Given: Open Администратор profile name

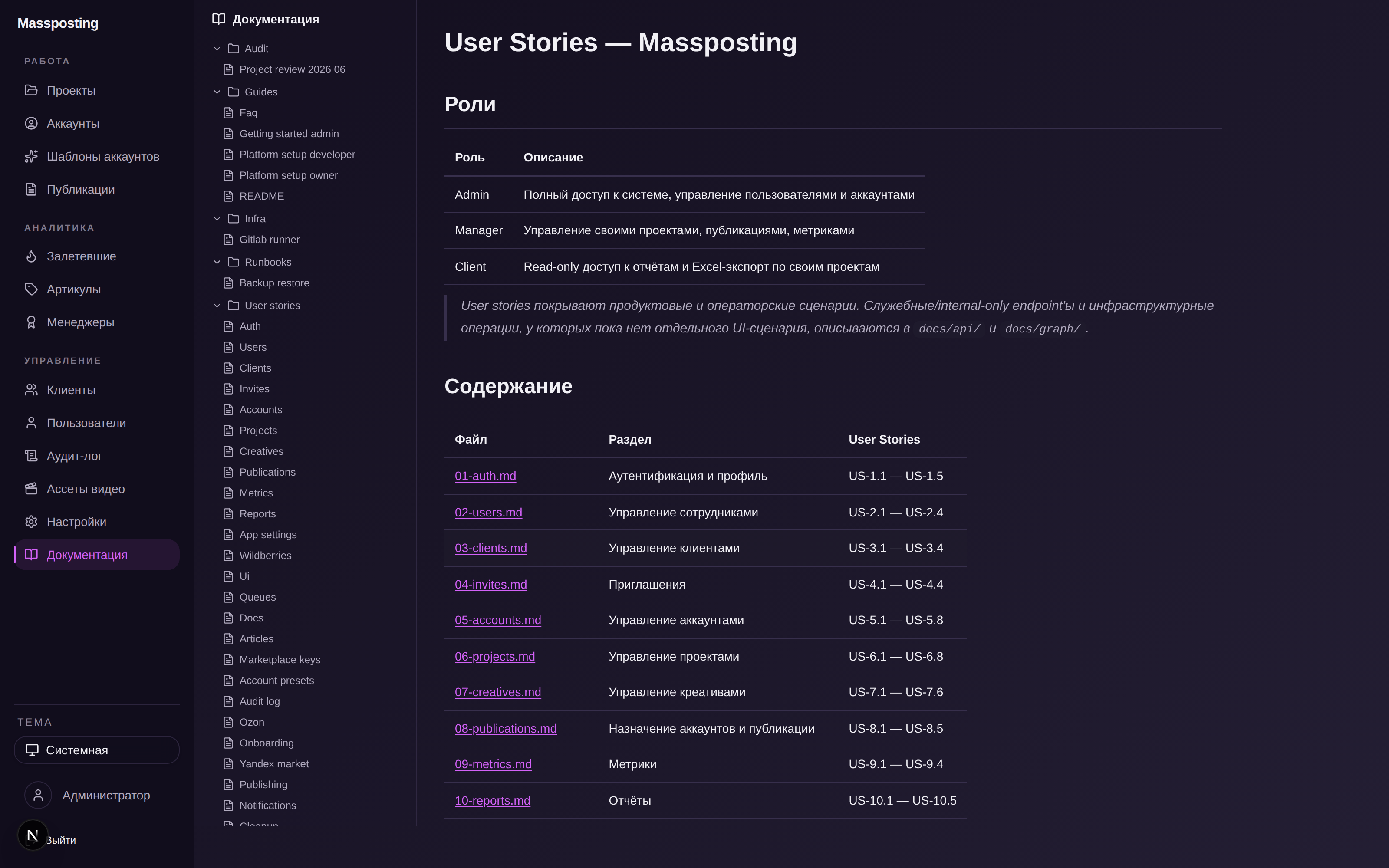Looking at the screenshot, I should click(106, 795).
